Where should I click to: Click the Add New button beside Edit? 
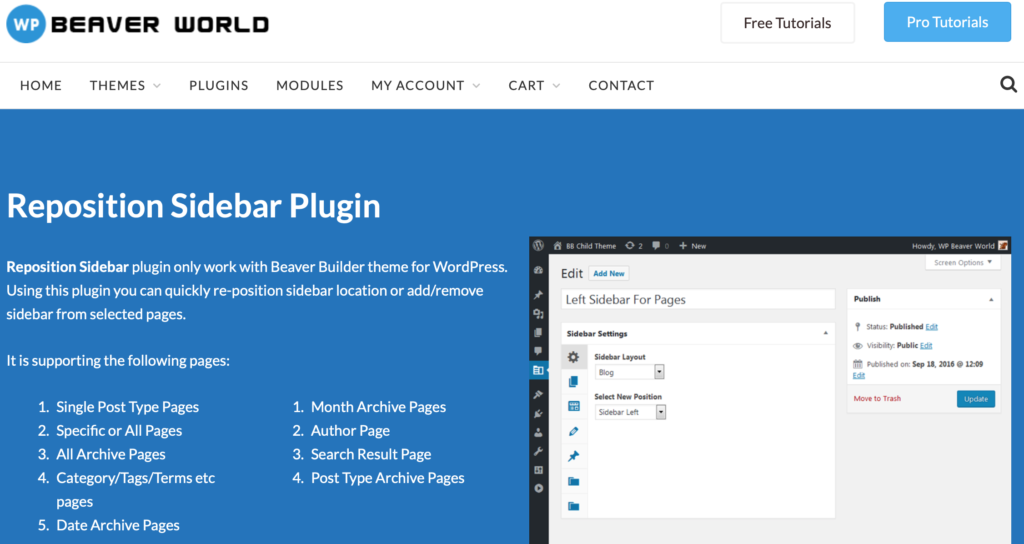point(609,274)
